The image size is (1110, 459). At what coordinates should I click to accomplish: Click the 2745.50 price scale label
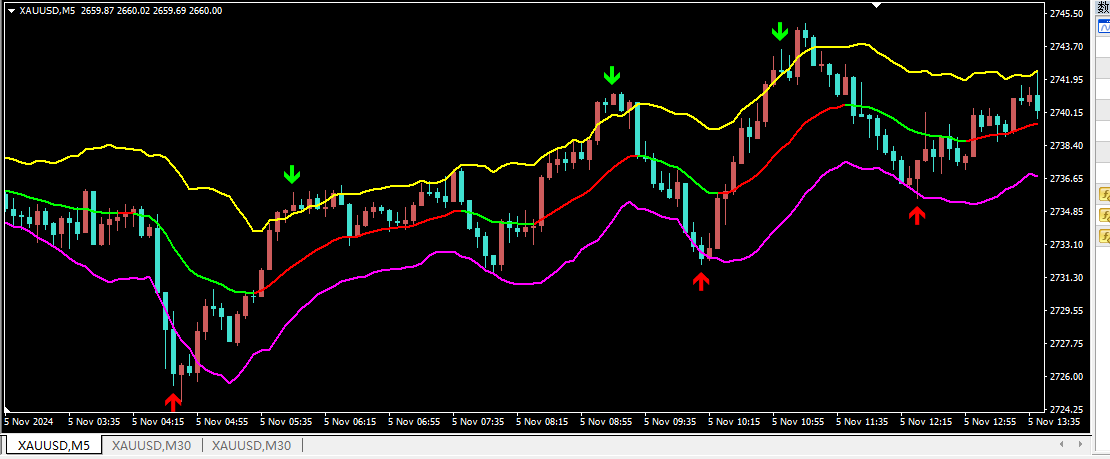pos(1068,13)
